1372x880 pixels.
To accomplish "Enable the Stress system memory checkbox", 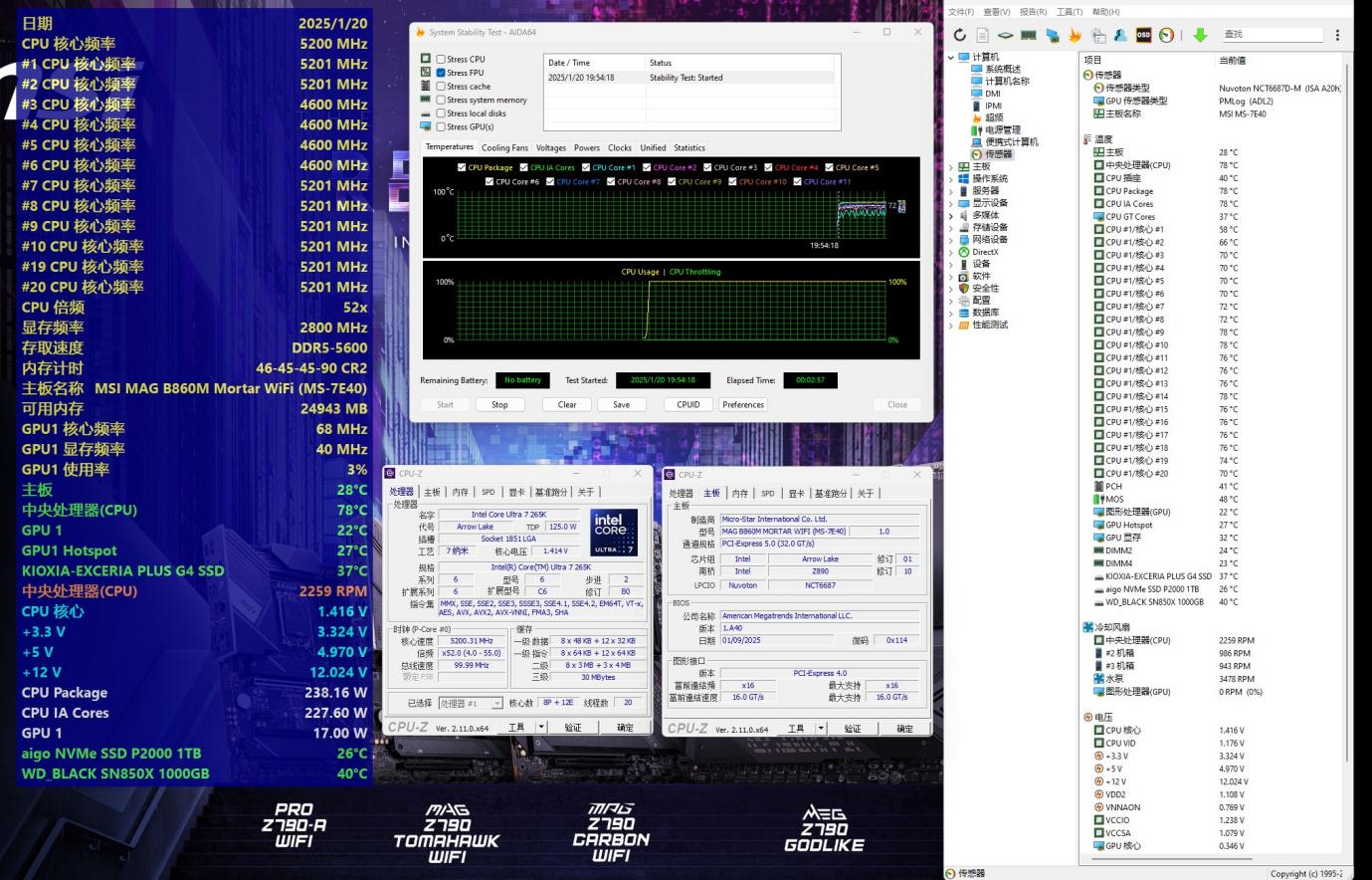I will pos(441,100).
